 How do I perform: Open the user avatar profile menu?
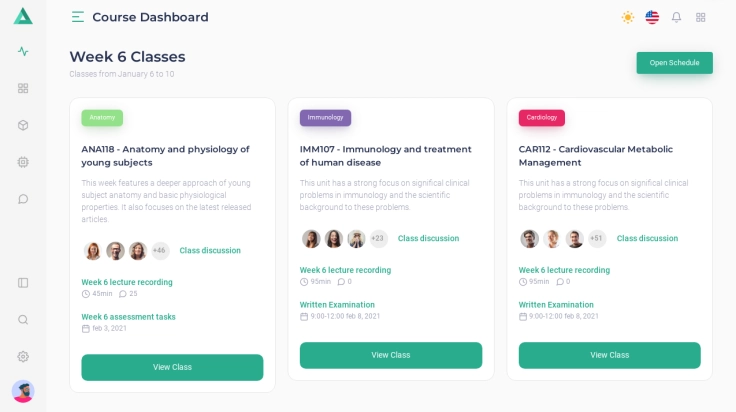tap(23, 391)
